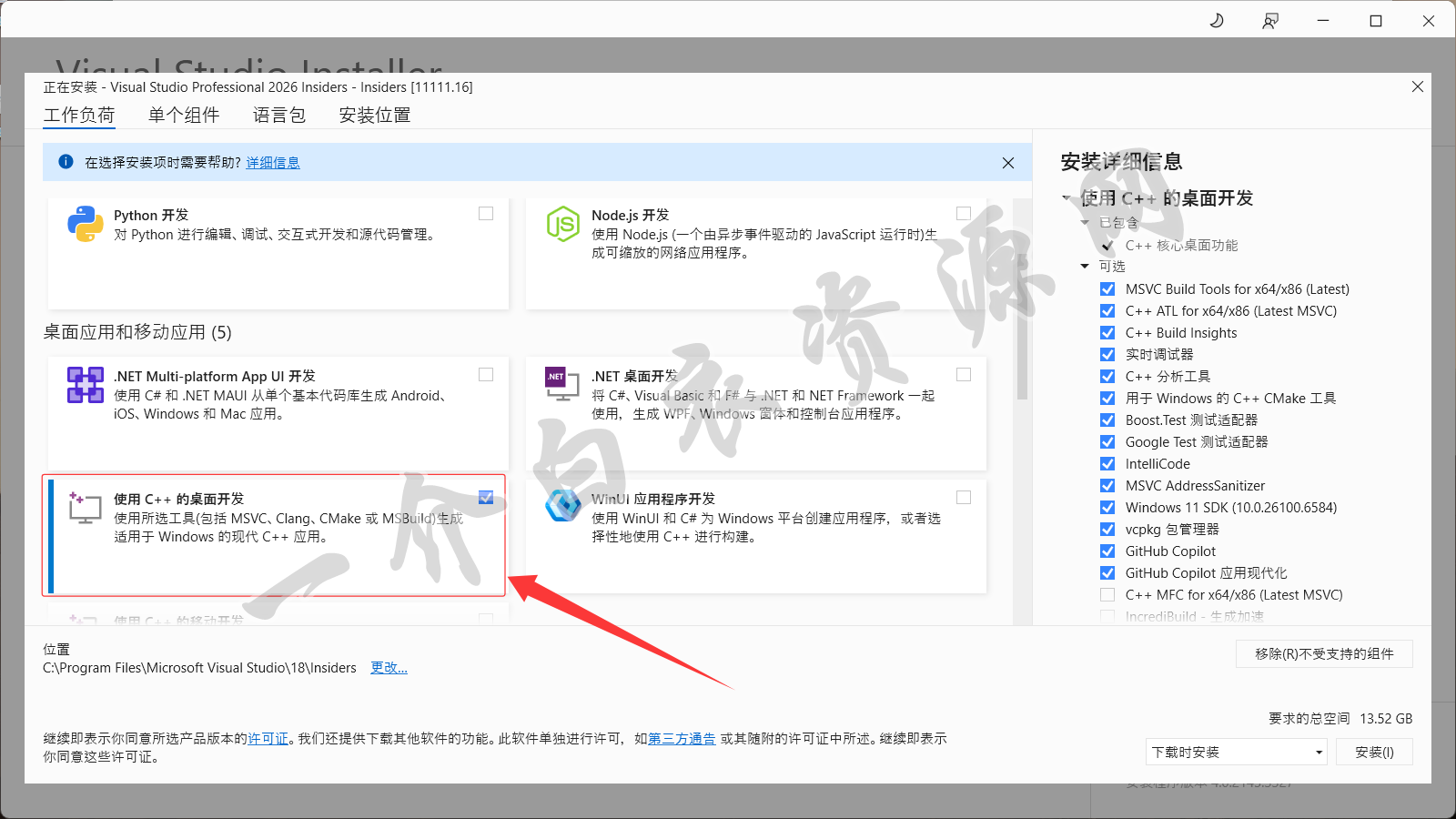Click the Python development workload icon
Image resolution: width=1456 pixels, height=819 pixels.
point(85,224)
